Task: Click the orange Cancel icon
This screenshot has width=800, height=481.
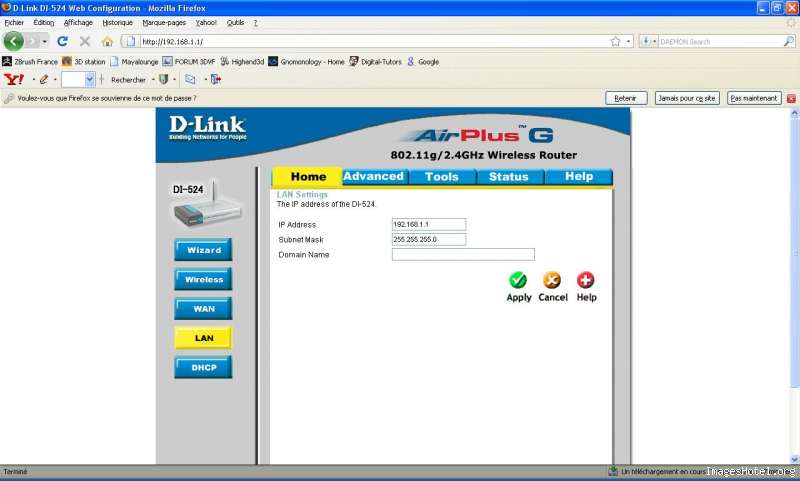Action: point(552,281)
